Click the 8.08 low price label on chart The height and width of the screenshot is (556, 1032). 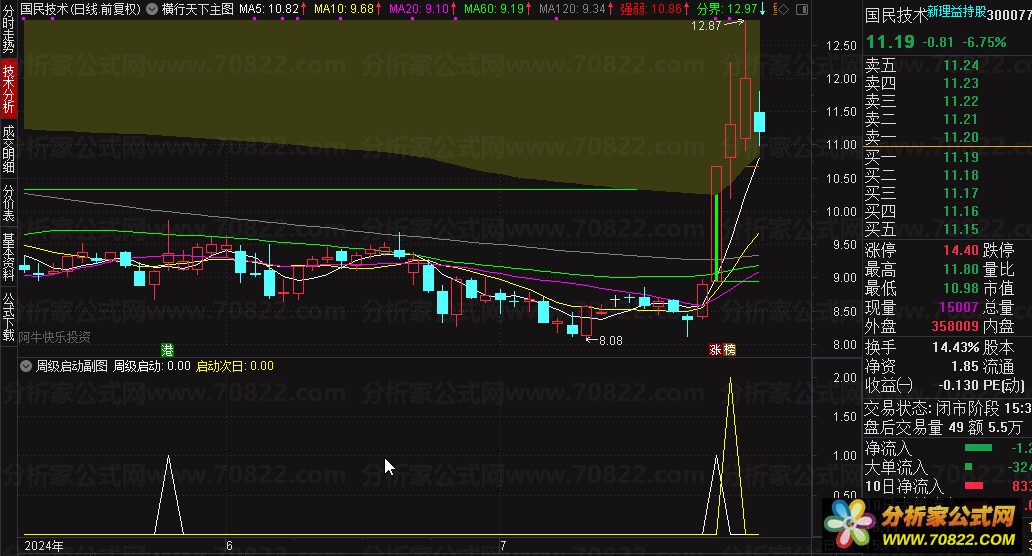pyautogui.click(x=610, y=340)
